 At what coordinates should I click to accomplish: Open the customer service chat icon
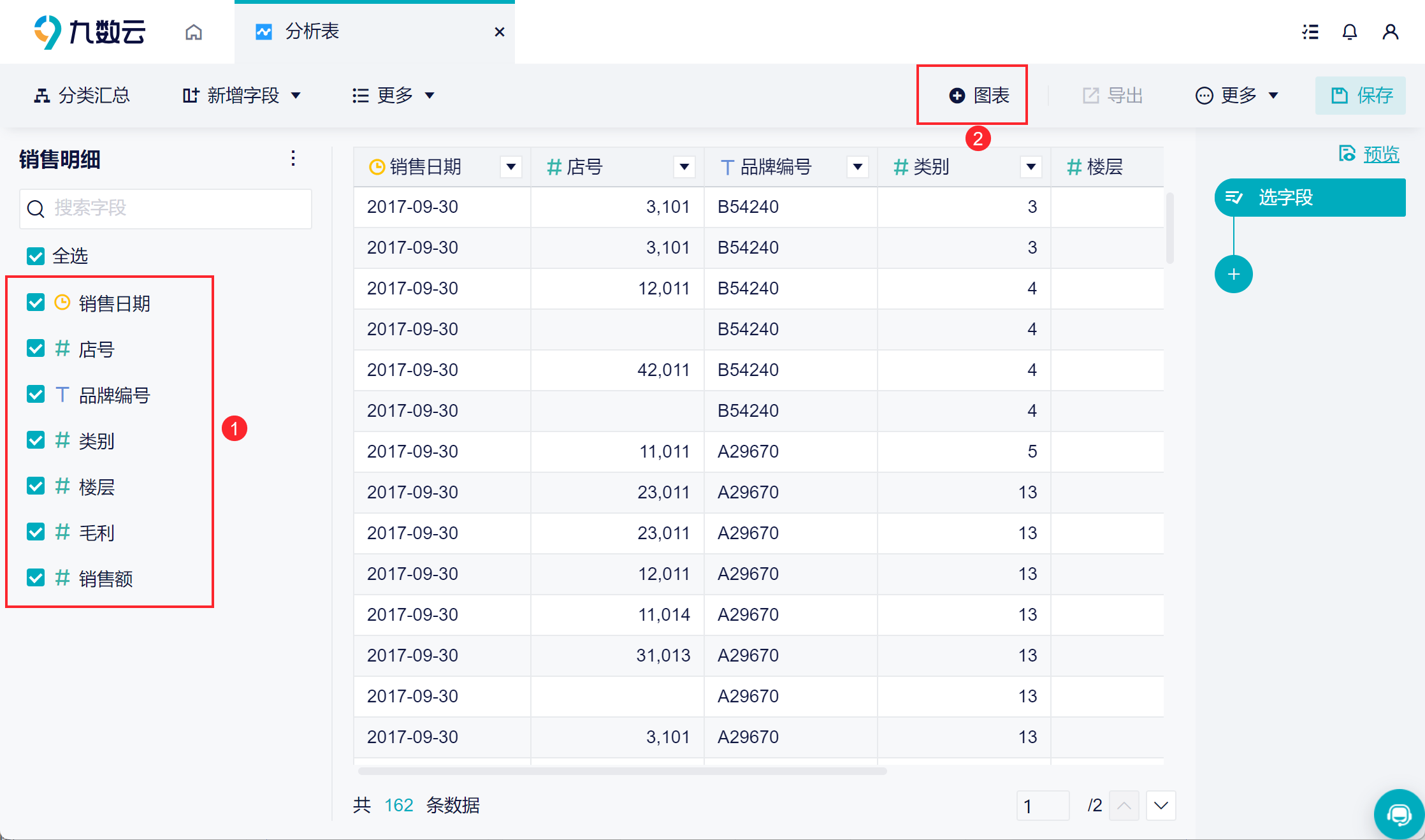pyautogui.click(x=1399, y=814)
